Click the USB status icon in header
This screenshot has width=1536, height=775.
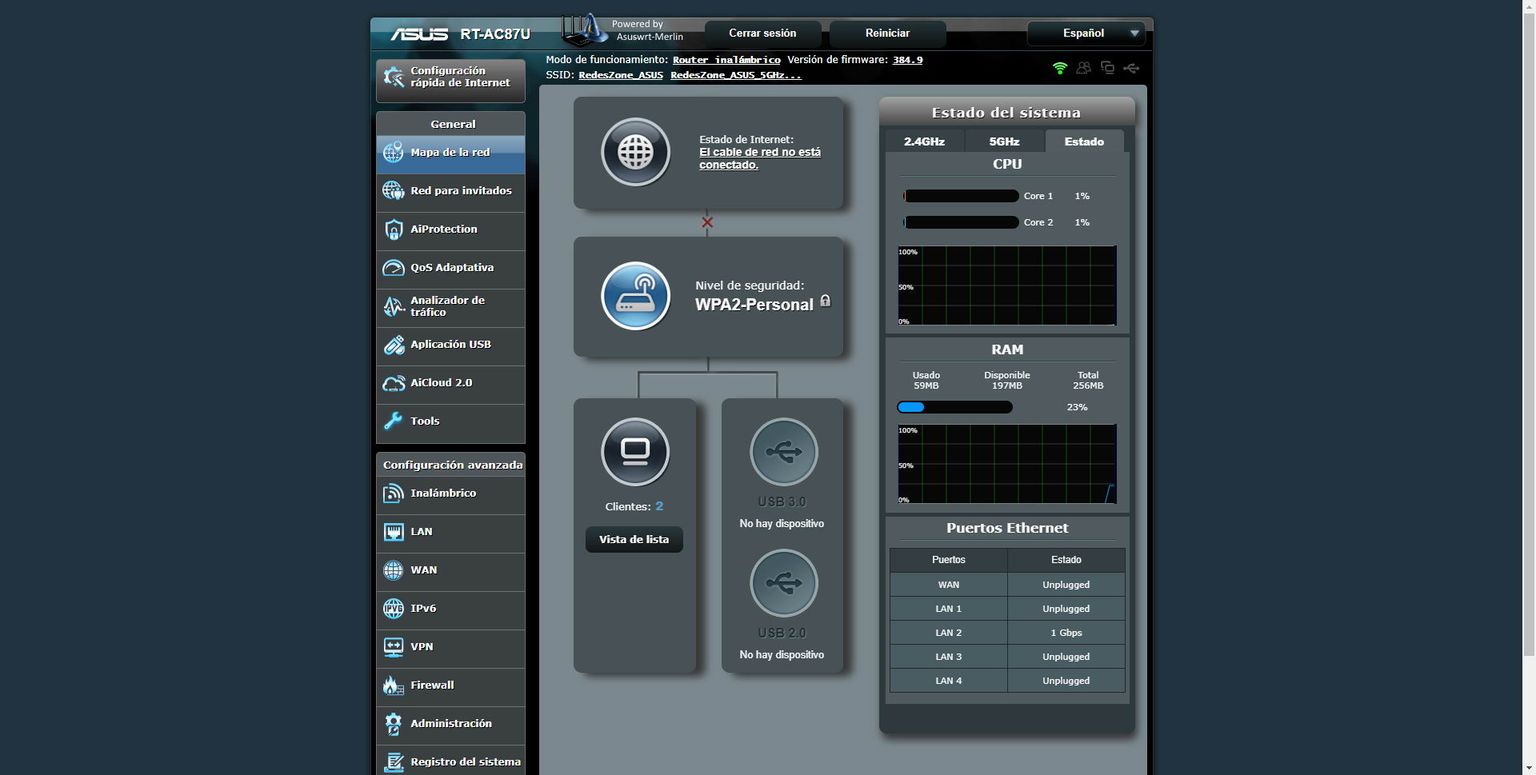pos(1131,68)
